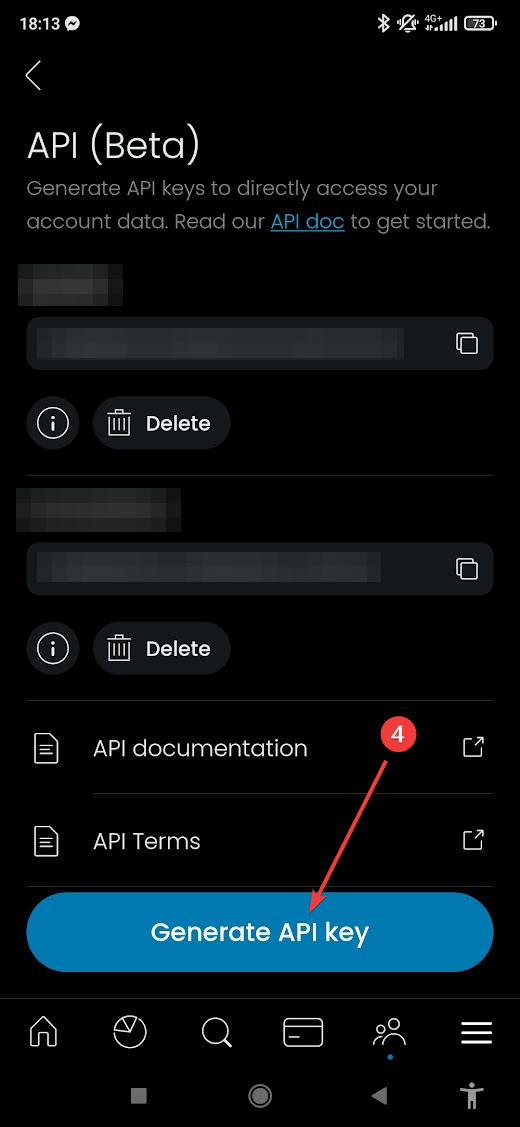Viewport: 520px width, 1127px height.
Task: Go to the Home tab
Action: pos(43,1033)
